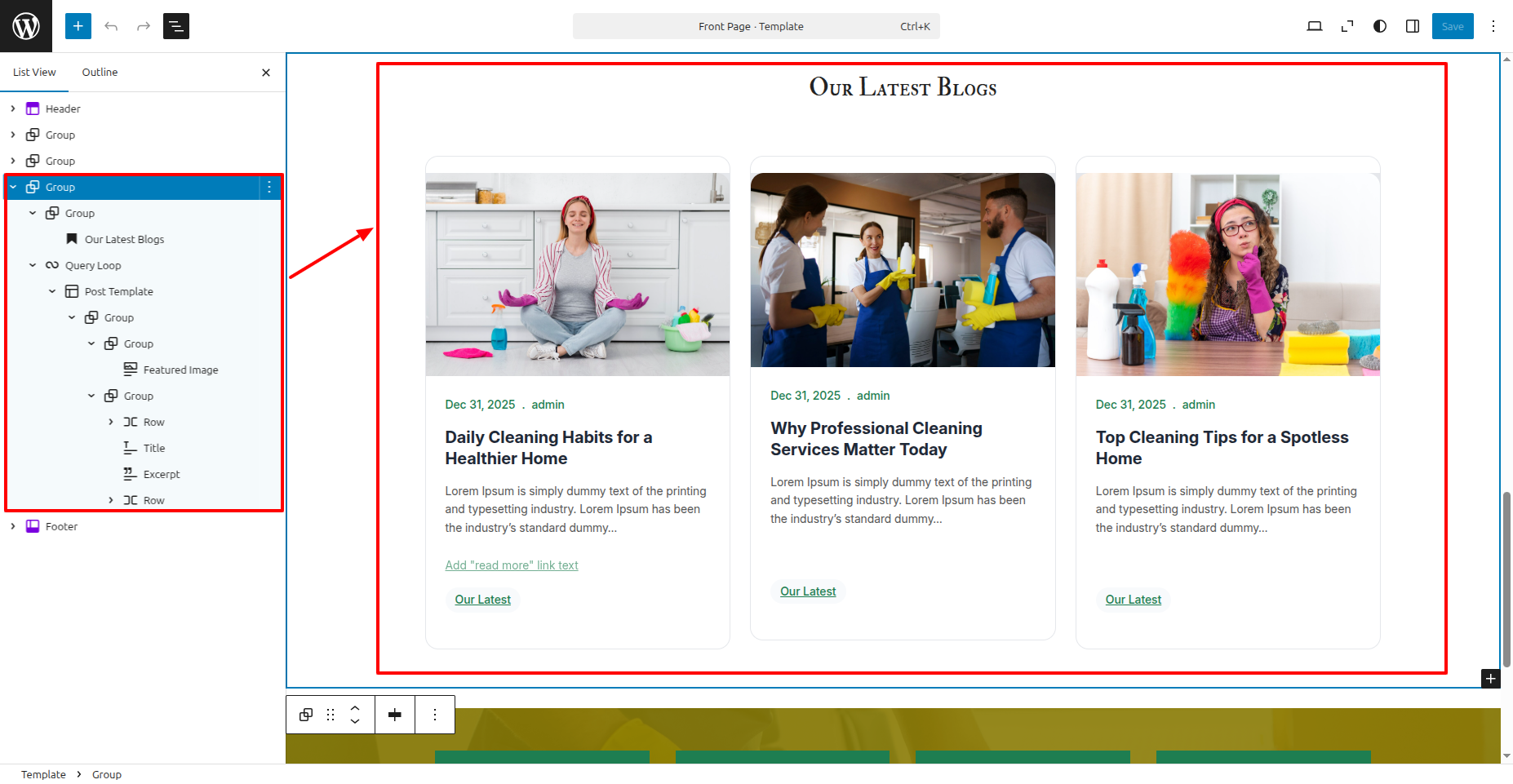Click the Redo arrow icon
Image resolution: width=1513 pixels, height=784 pixels.
pos(144,26)
